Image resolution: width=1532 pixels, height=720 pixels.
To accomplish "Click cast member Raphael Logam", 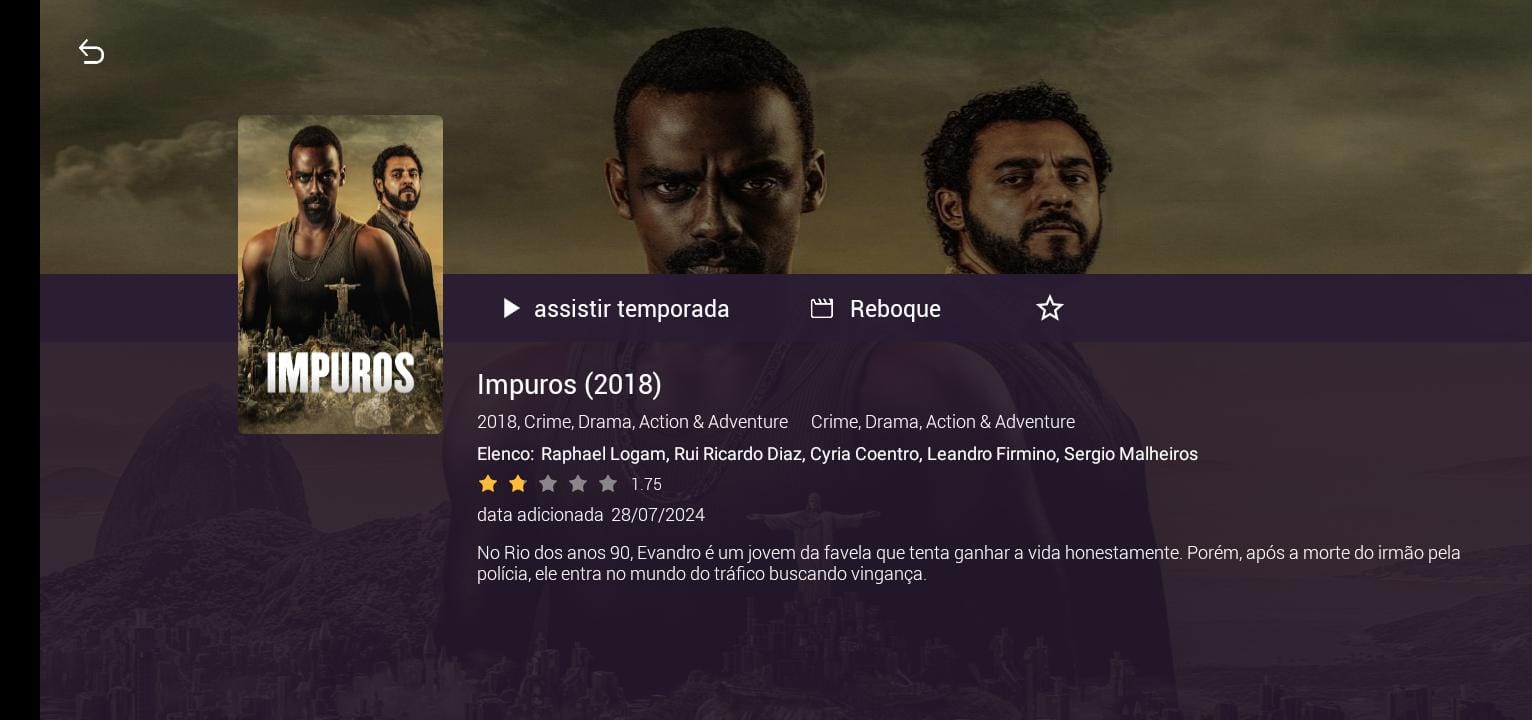I will coord(602,454).
